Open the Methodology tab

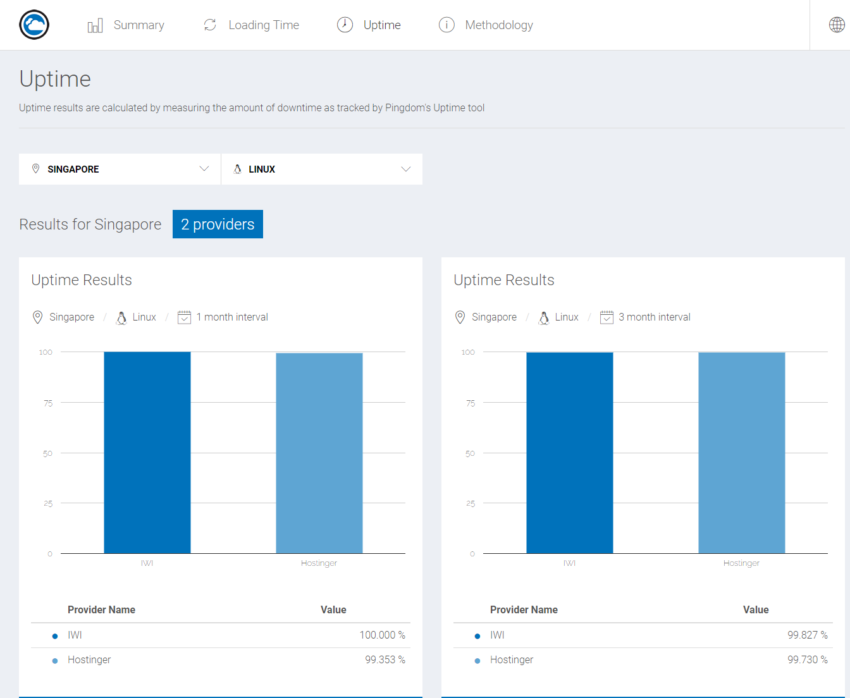[x=498, y=25]
